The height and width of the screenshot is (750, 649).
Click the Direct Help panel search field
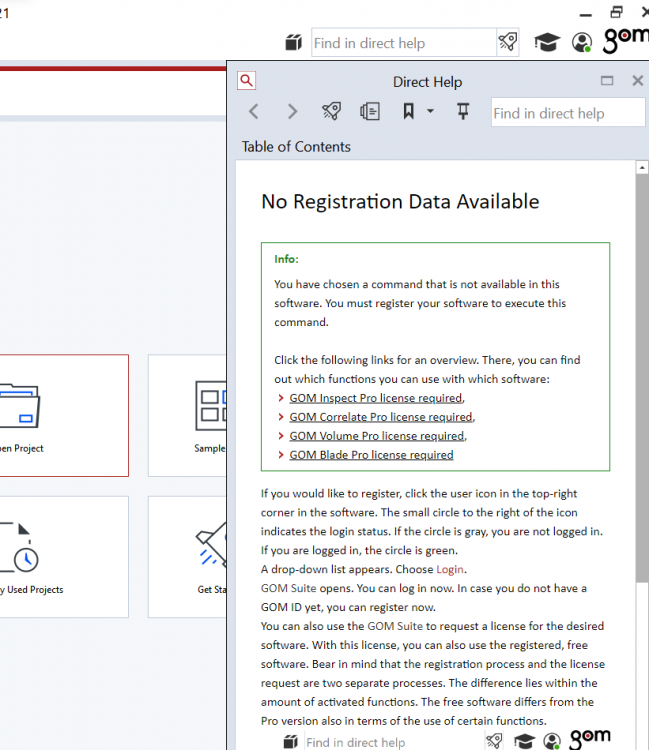[x=567, y=113]
